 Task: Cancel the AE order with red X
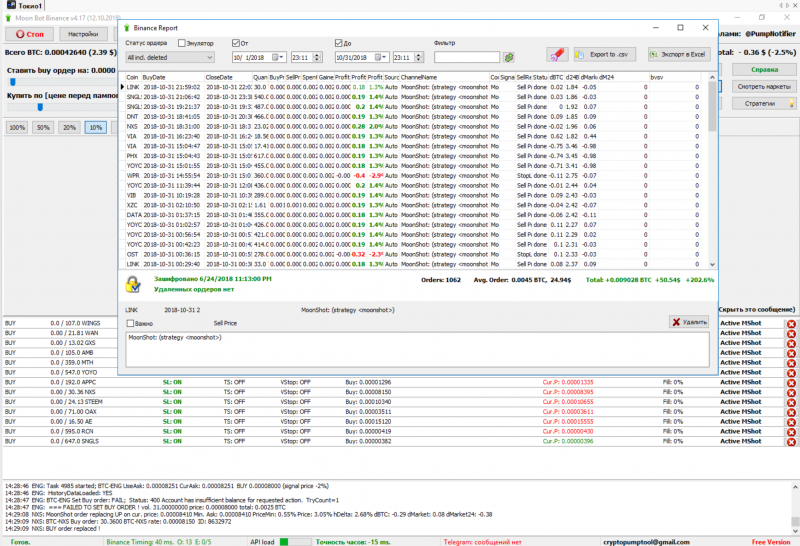791,422
